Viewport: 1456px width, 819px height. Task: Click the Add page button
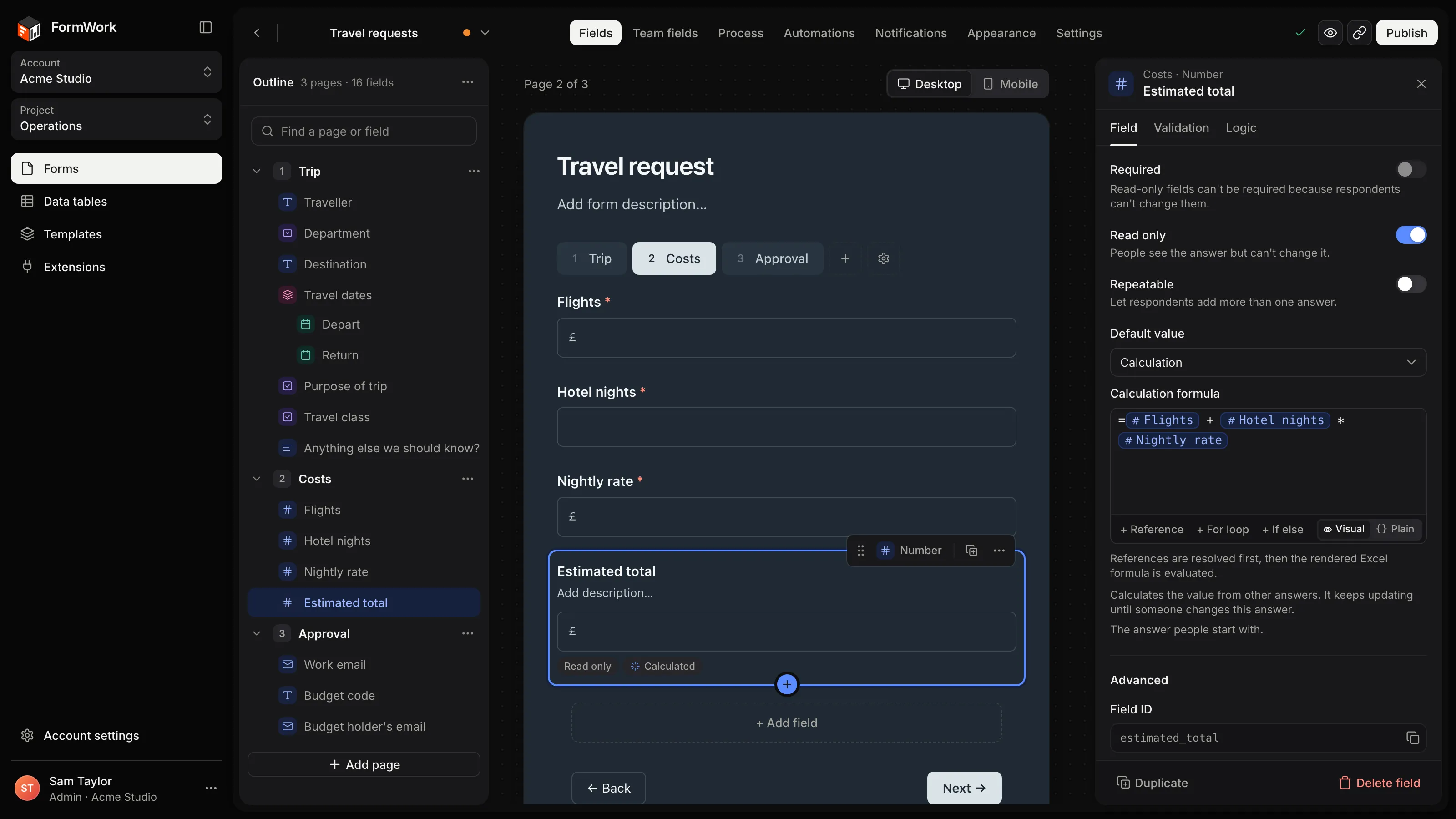pos(364,765)
